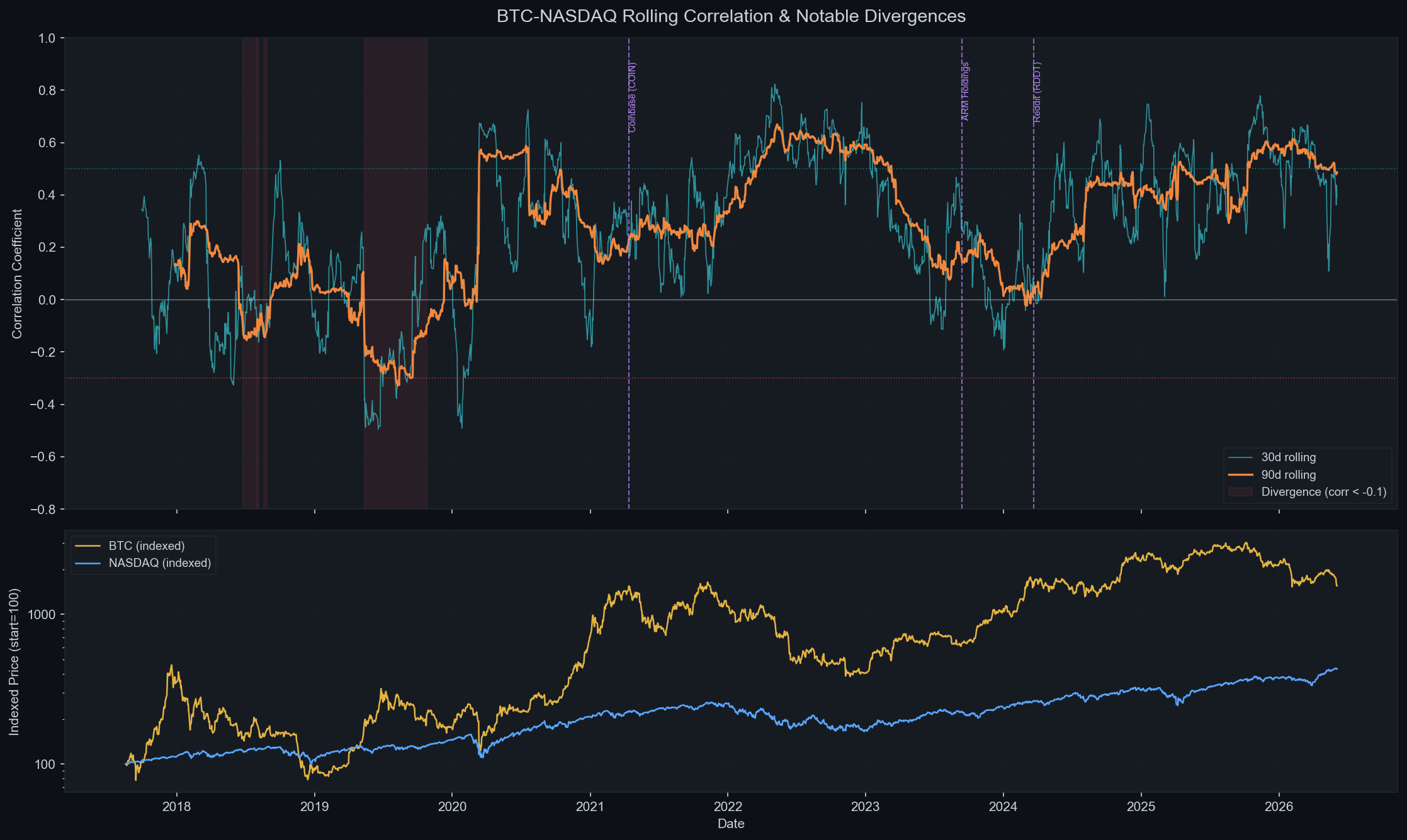This screenshot has width=1407, height=840.
Task: Click the 2025 x-axis tick label
Action: (x=1141, y=807)
